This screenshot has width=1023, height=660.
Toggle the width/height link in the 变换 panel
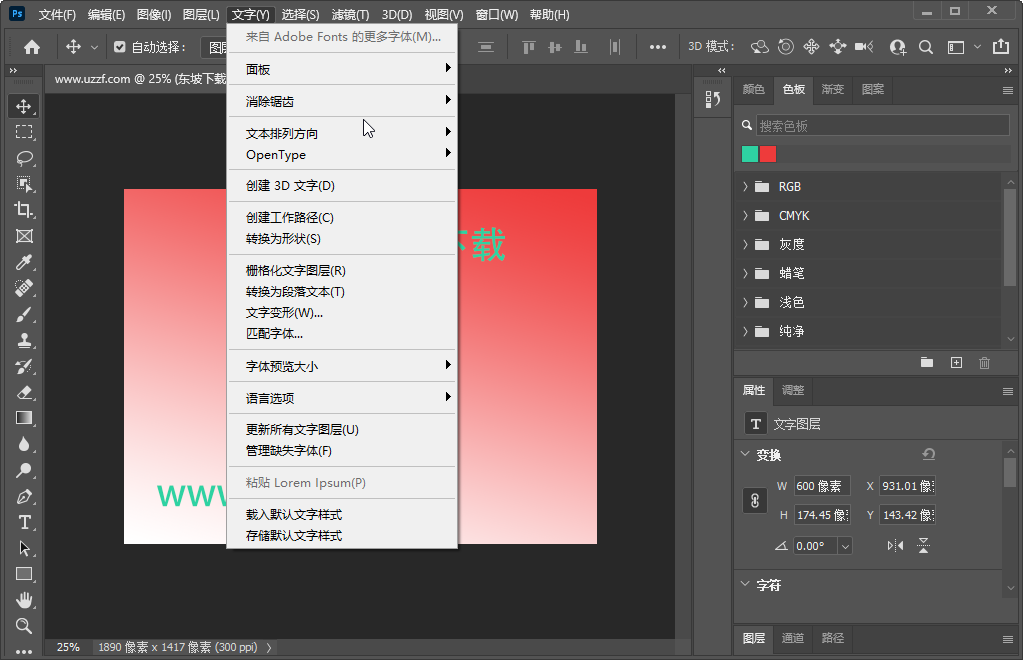click(754, 500)
